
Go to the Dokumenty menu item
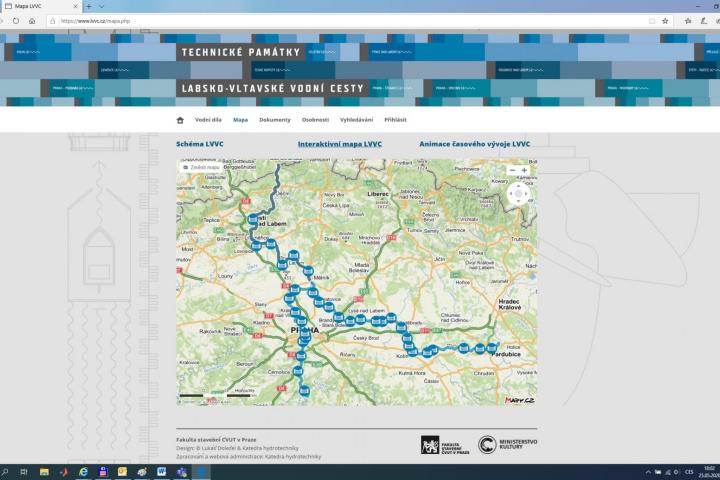coord(274,120)
